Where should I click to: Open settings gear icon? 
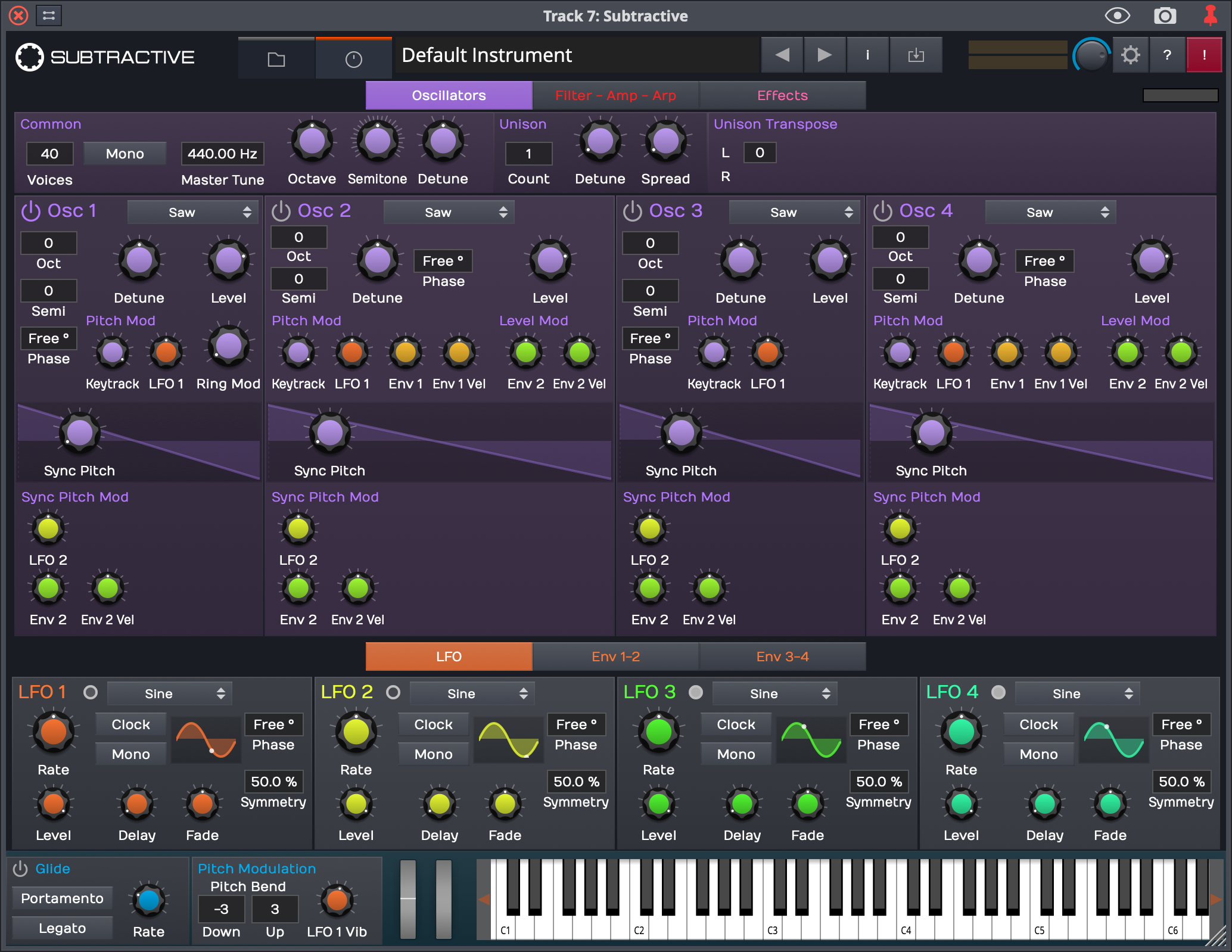click(x=1130, y=55)
